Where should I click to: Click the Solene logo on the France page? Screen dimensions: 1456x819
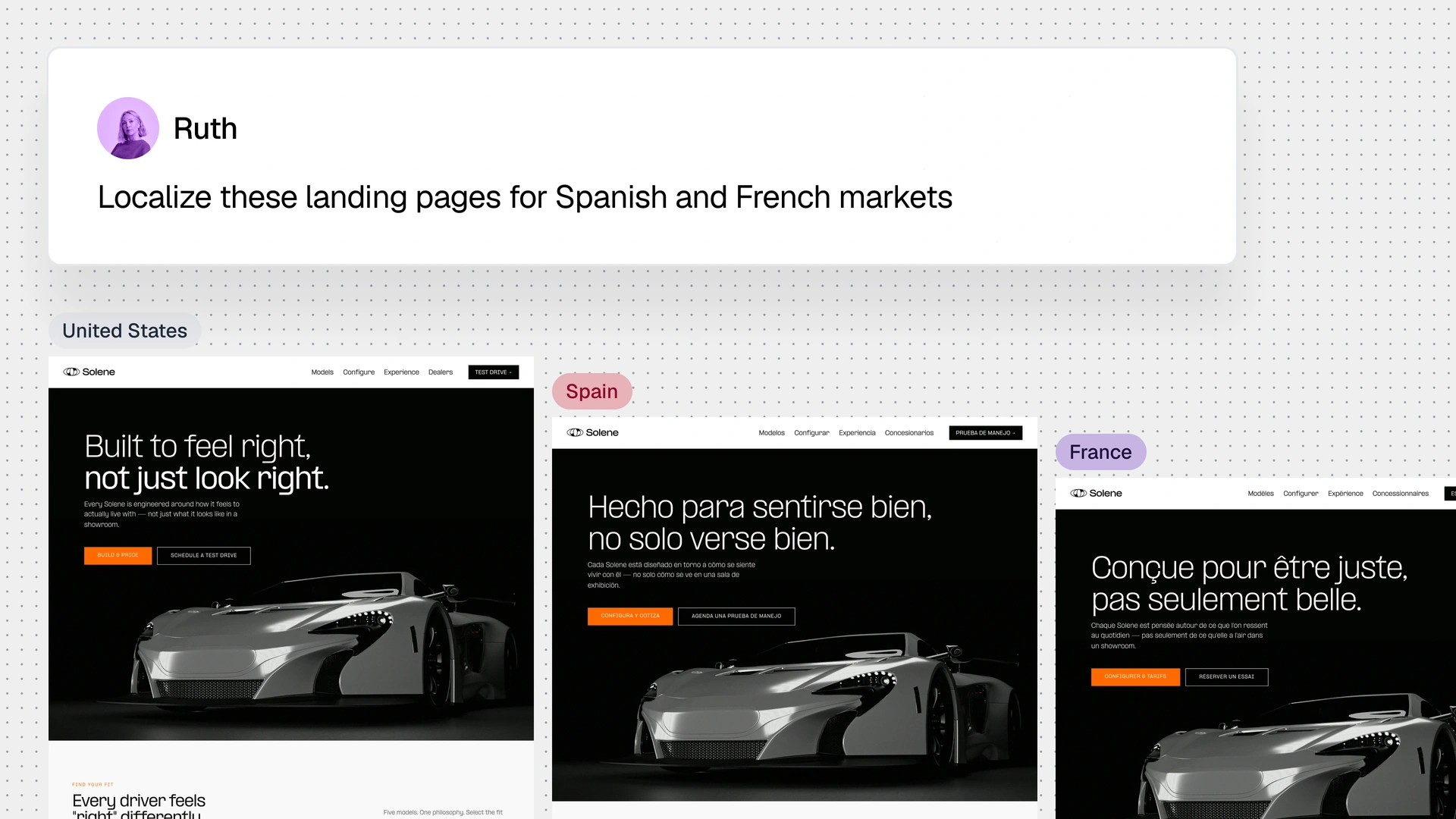pyautogui.click(x=1097, y=494)
